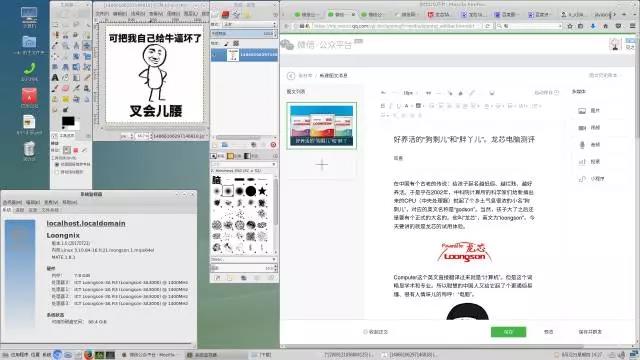Click the circled back arrow in WeChat editor
Image resolution: width=640 pixels, height=360 pixels.
(x=291, y=76)
